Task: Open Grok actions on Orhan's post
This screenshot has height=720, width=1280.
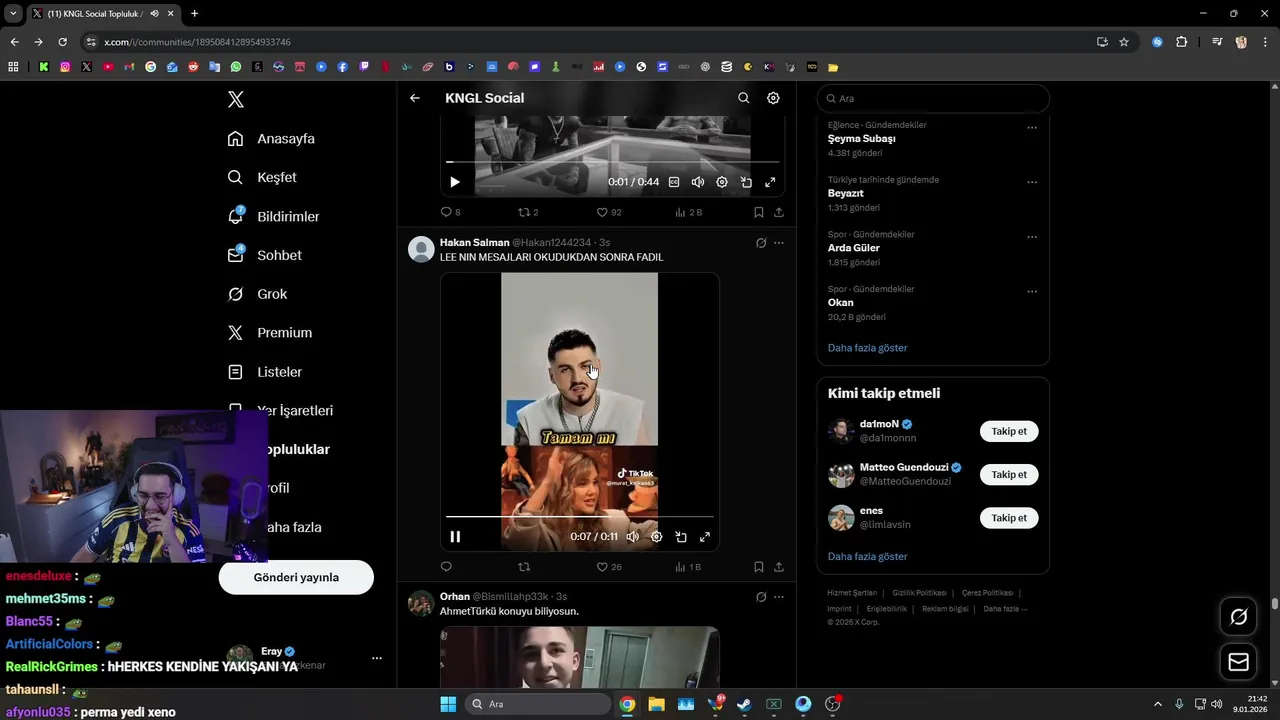Action: click(x=761, y=597)
